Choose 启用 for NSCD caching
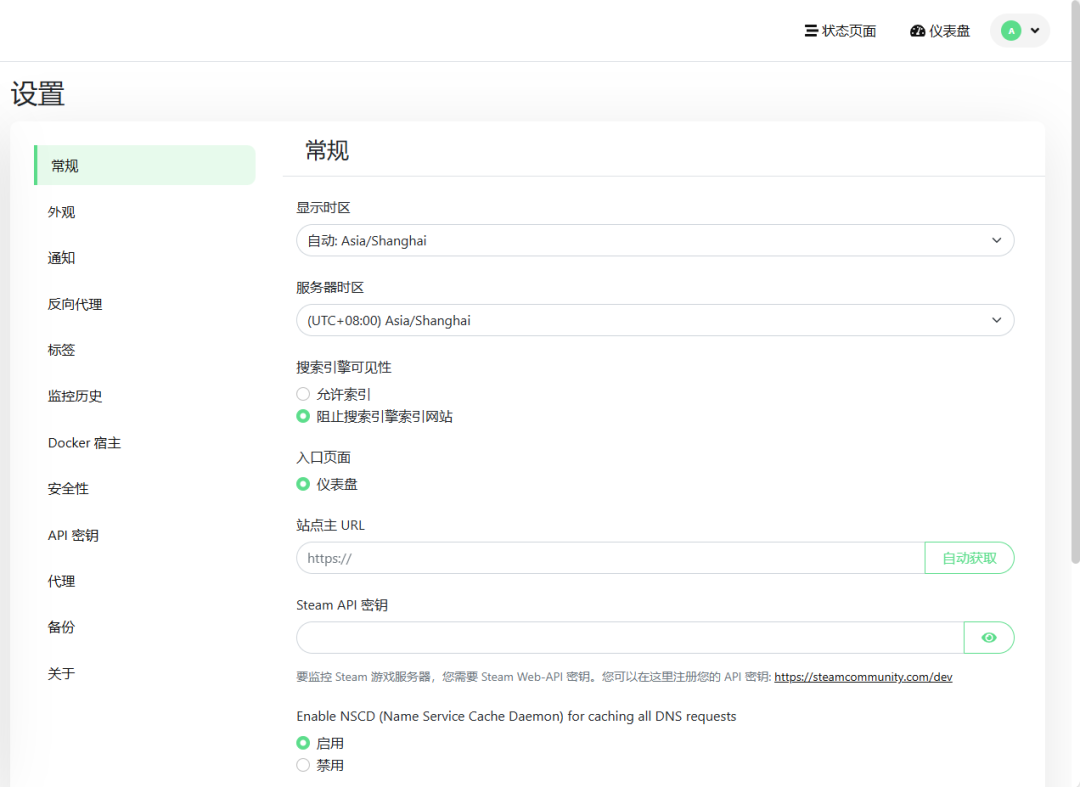The width and height of the screenshot is (1080, 787). [303, 743]
